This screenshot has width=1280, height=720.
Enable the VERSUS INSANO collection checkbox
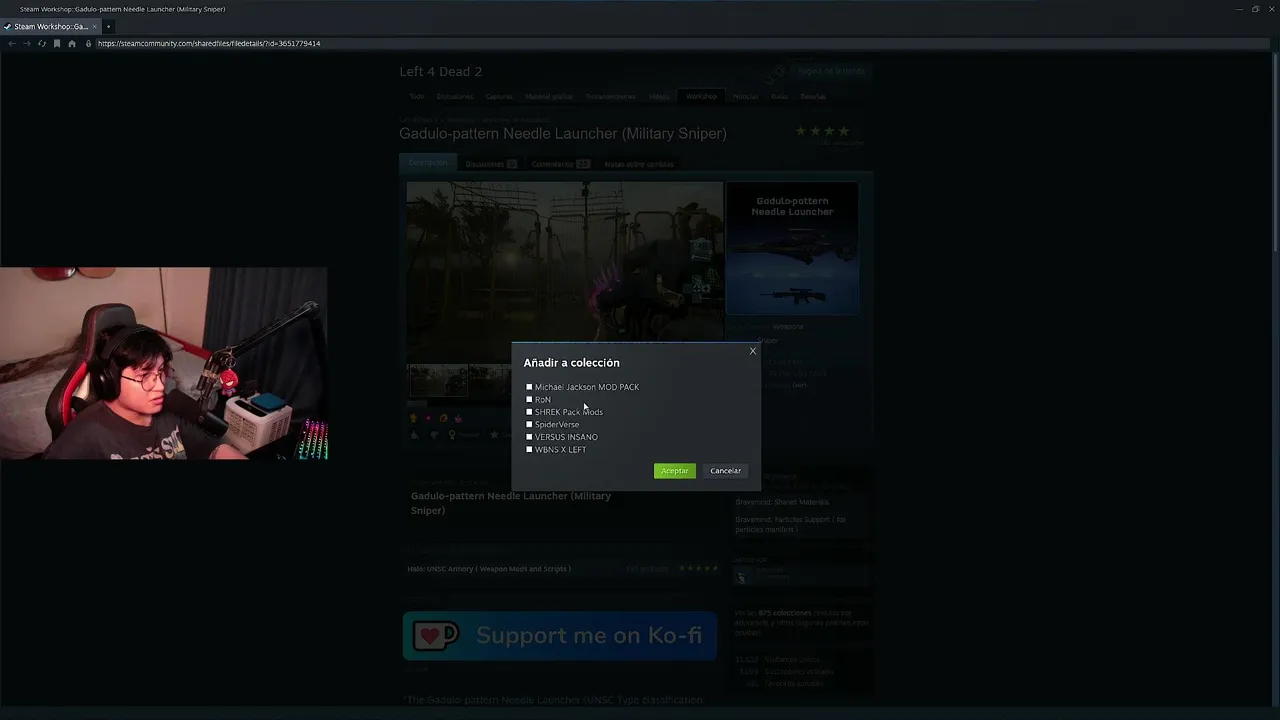tap(529, 437)
